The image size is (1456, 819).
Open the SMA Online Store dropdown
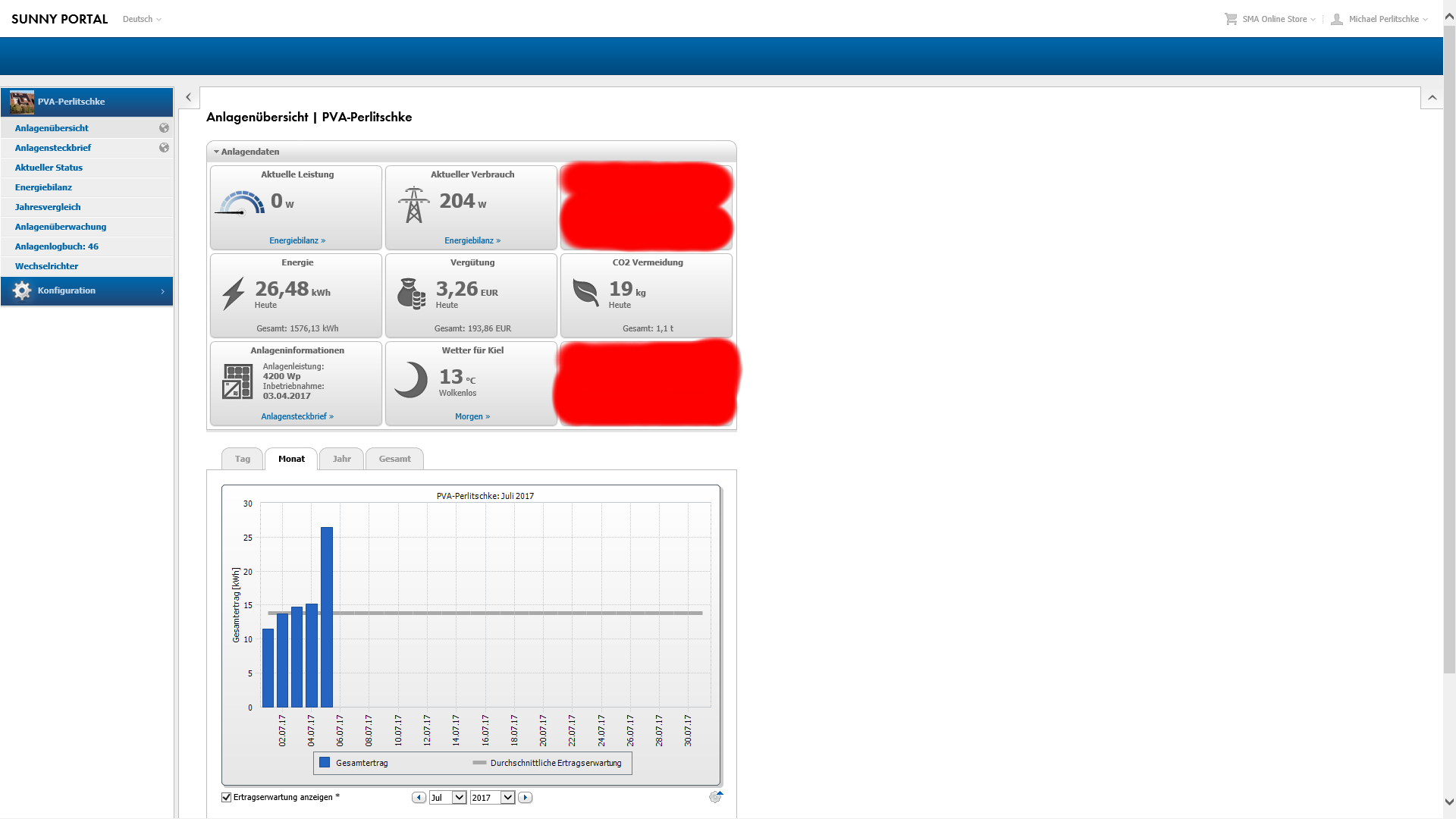coord(1279,19)
